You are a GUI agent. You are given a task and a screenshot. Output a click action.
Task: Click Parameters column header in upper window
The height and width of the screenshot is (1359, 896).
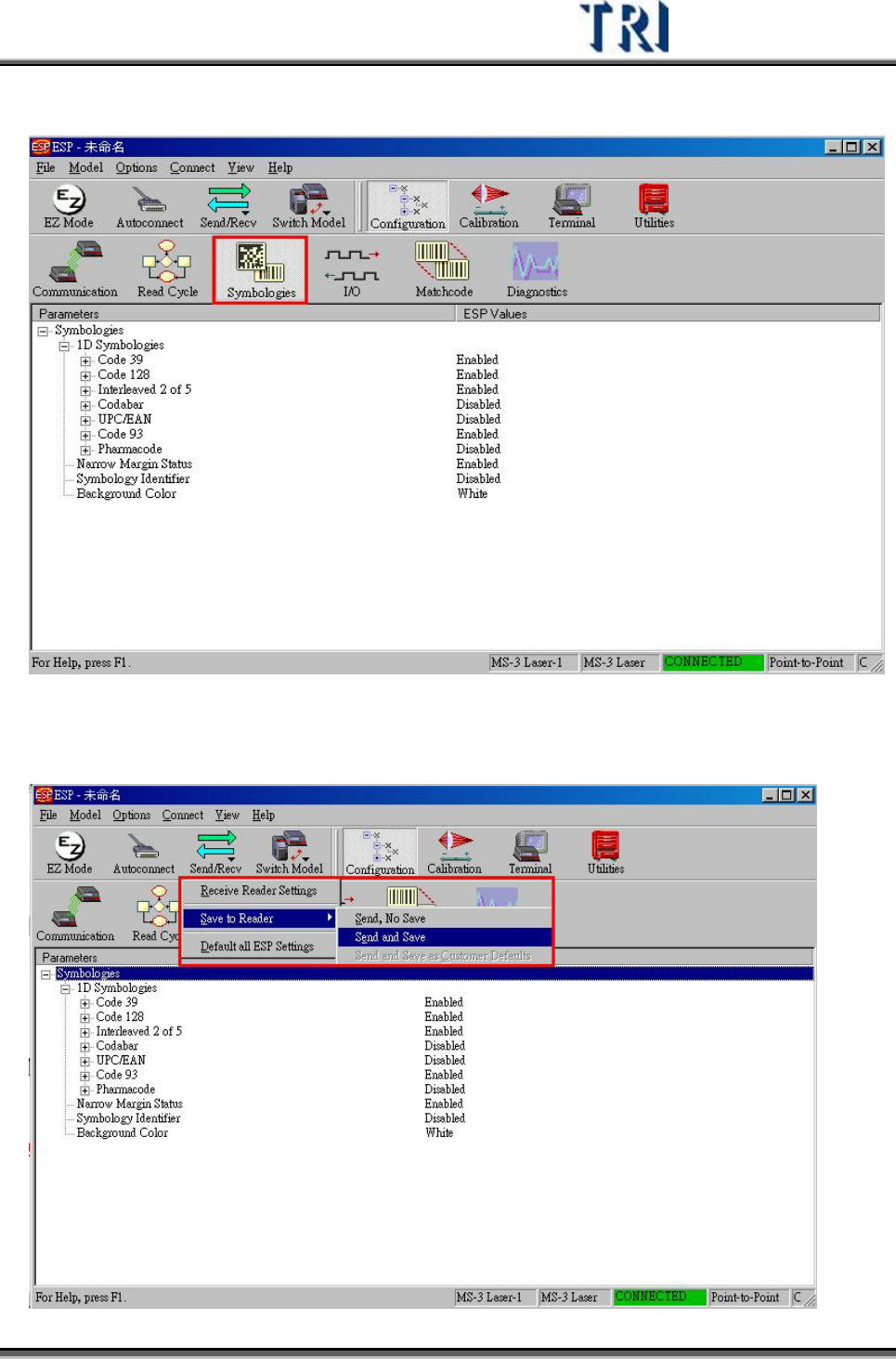243,314
